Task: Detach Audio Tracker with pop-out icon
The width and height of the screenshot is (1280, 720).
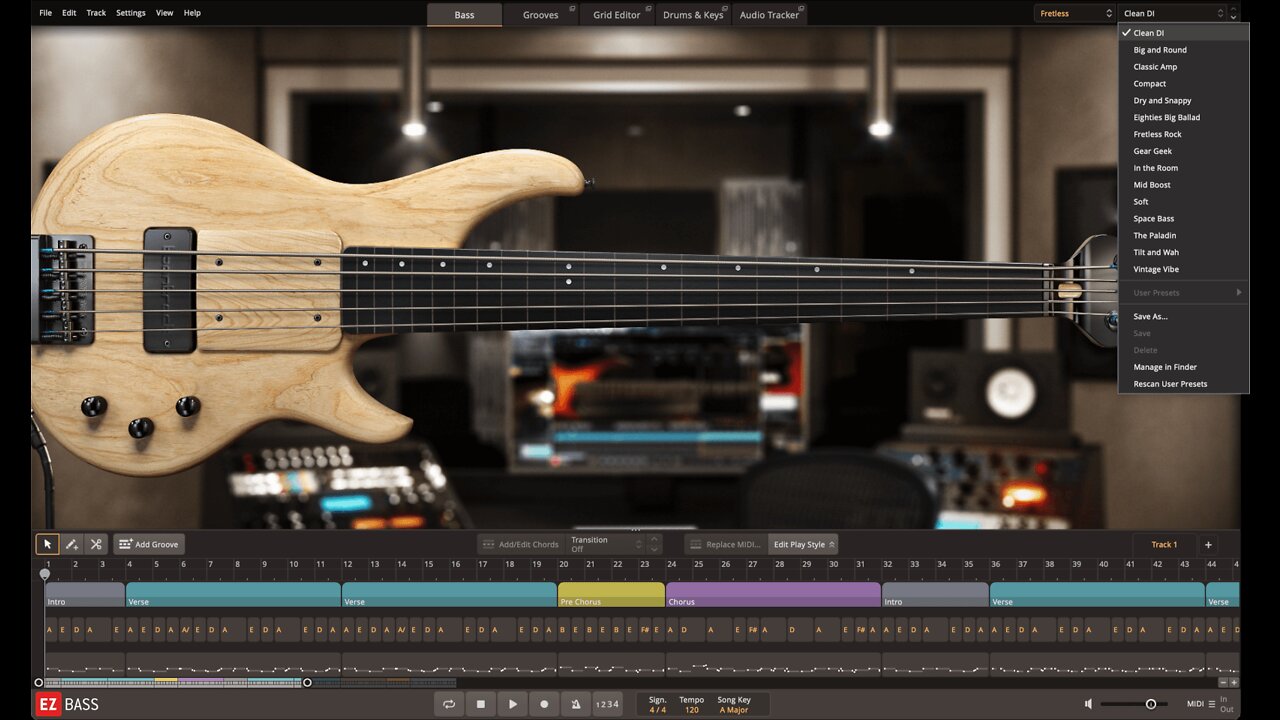Action: coord(801,9)
